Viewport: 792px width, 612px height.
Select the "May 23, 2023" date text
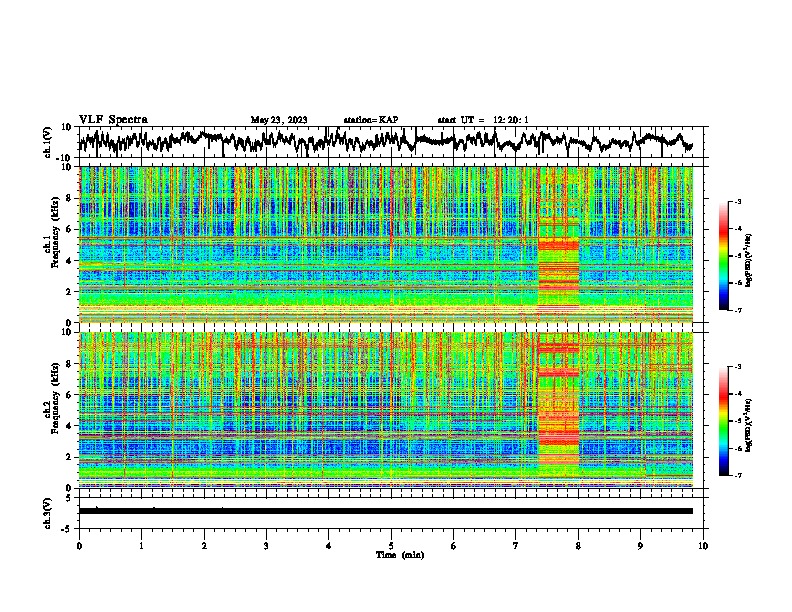279,120
